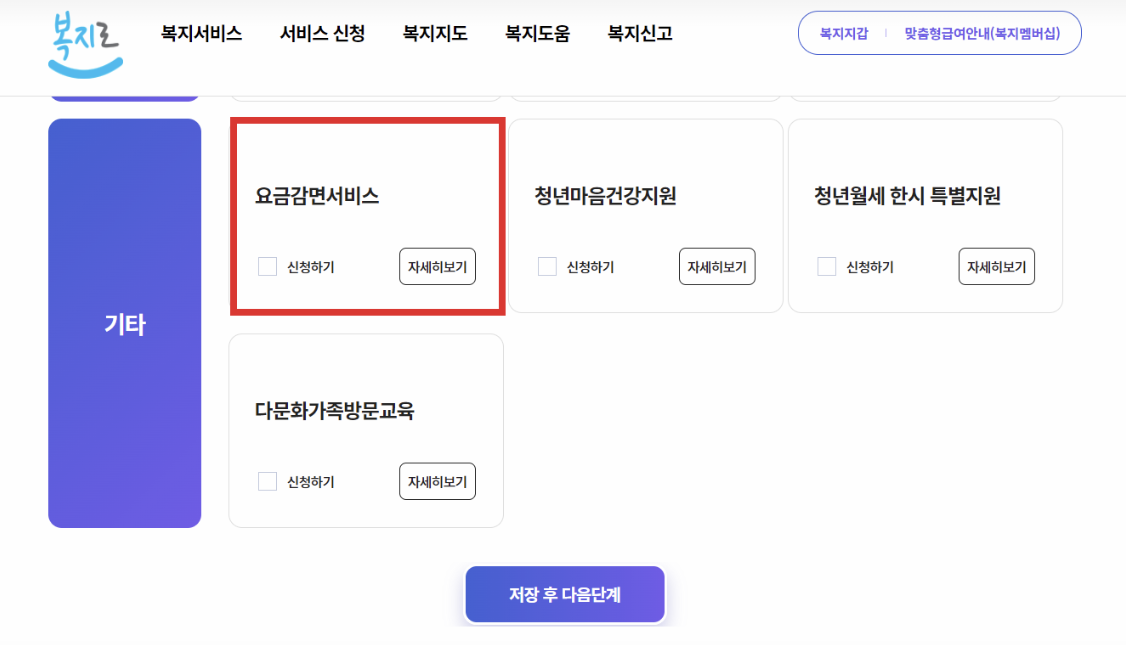Open the 복지신고 menu
This screenshot has height=645, width=1126.
[x=637, y=33]
